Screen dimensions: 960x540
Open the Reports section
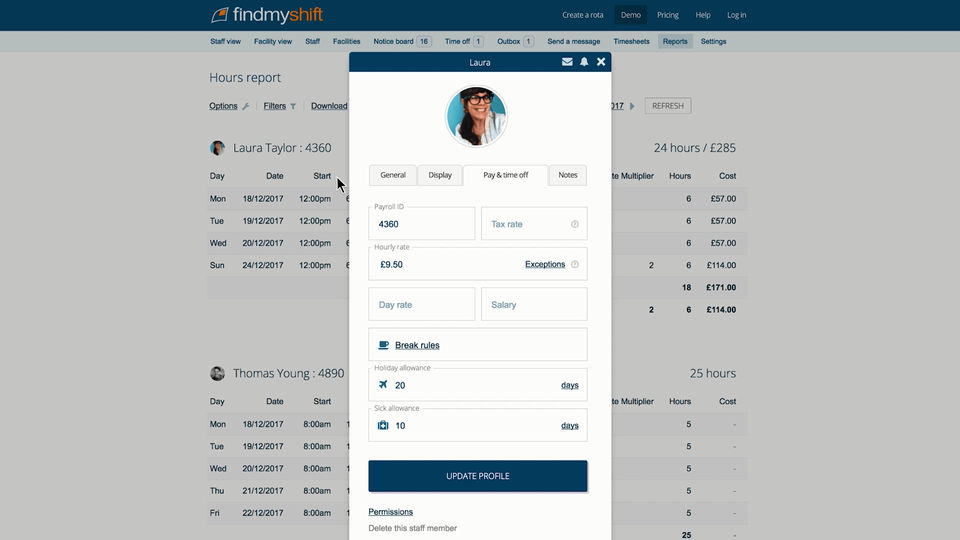(x=675, y=42)
